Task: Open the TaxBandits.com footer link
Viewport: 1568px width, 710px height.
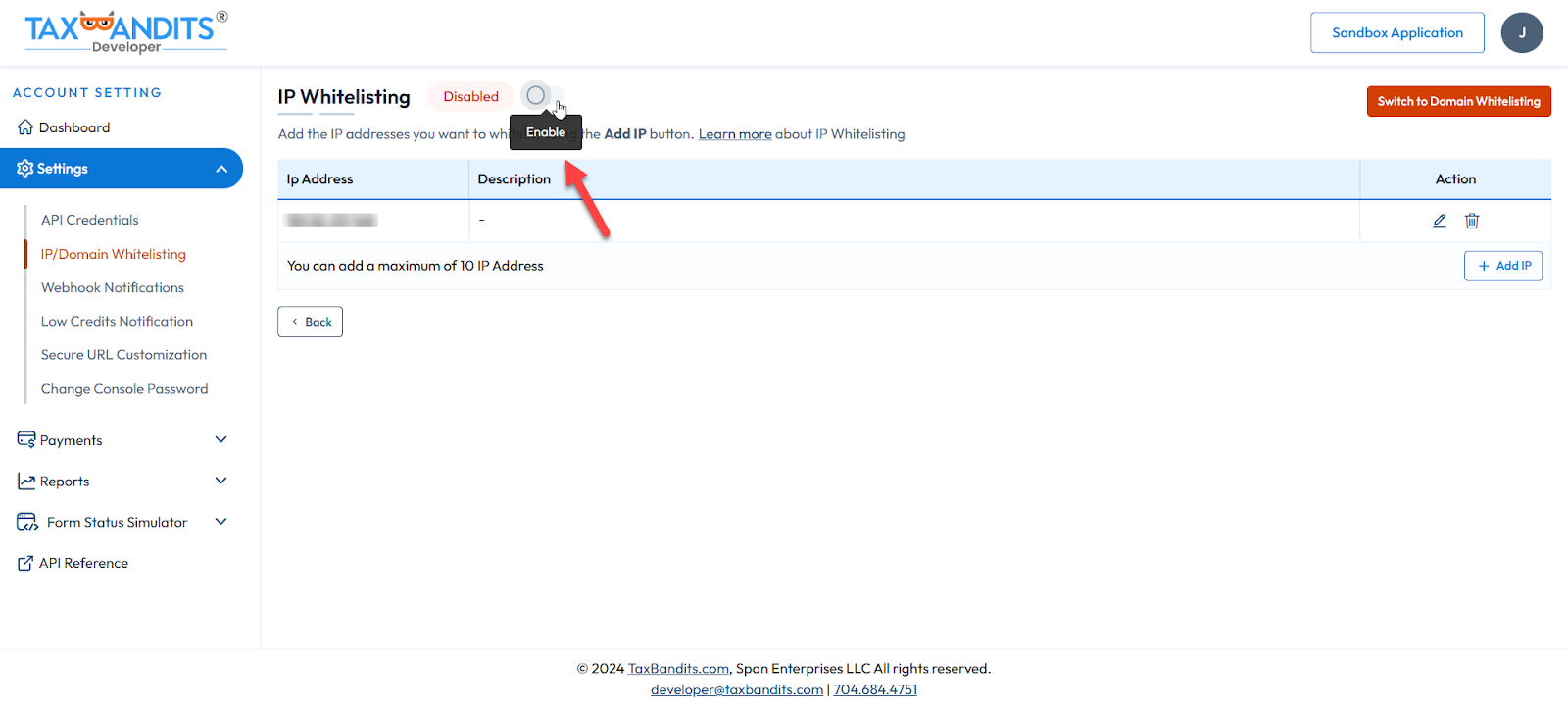Action: pyautogui.click(x=678, y=669)
